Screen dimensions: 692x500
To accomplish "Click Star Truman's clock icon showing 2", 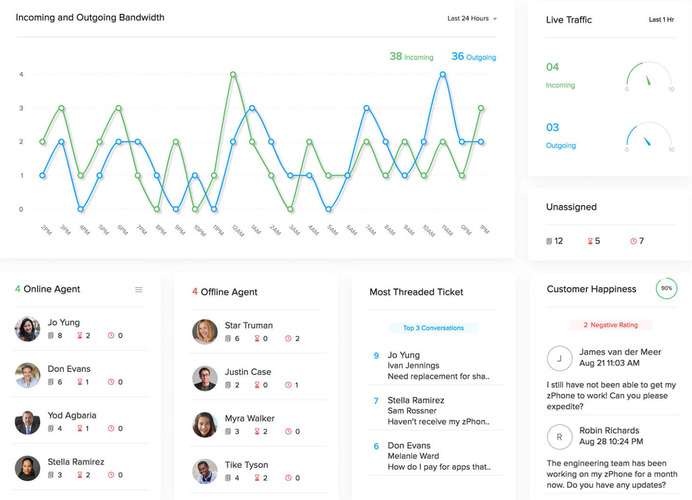I will 288,338.
